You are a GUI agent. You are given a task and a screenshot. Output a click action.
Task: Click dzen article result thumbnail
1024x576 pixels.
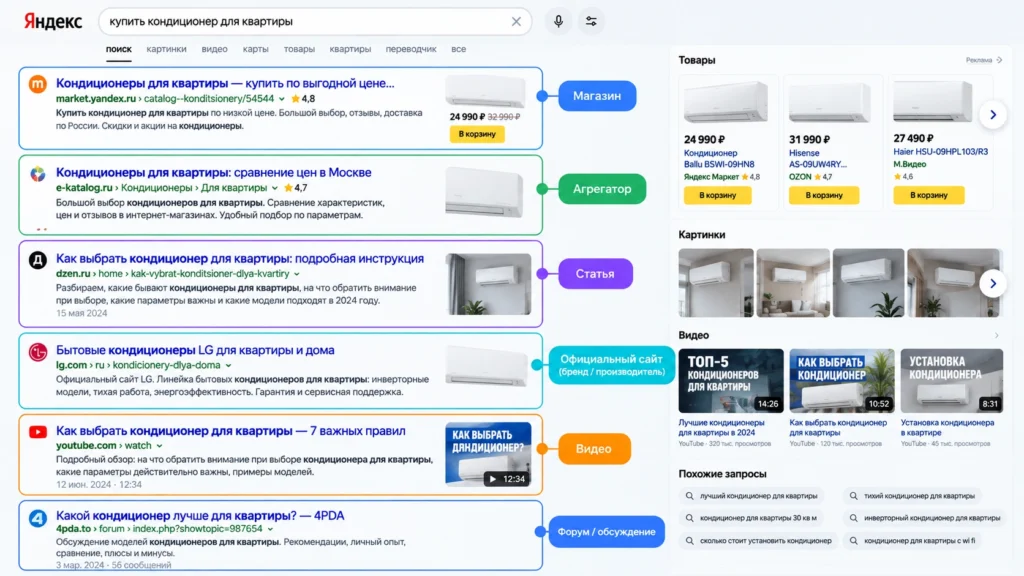coord(488,284)
